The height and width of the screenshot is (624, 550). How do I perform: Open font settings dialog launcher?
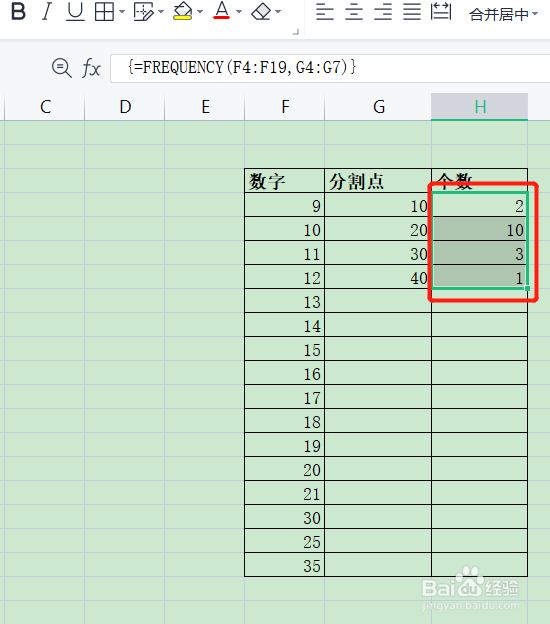click(296, 32)
